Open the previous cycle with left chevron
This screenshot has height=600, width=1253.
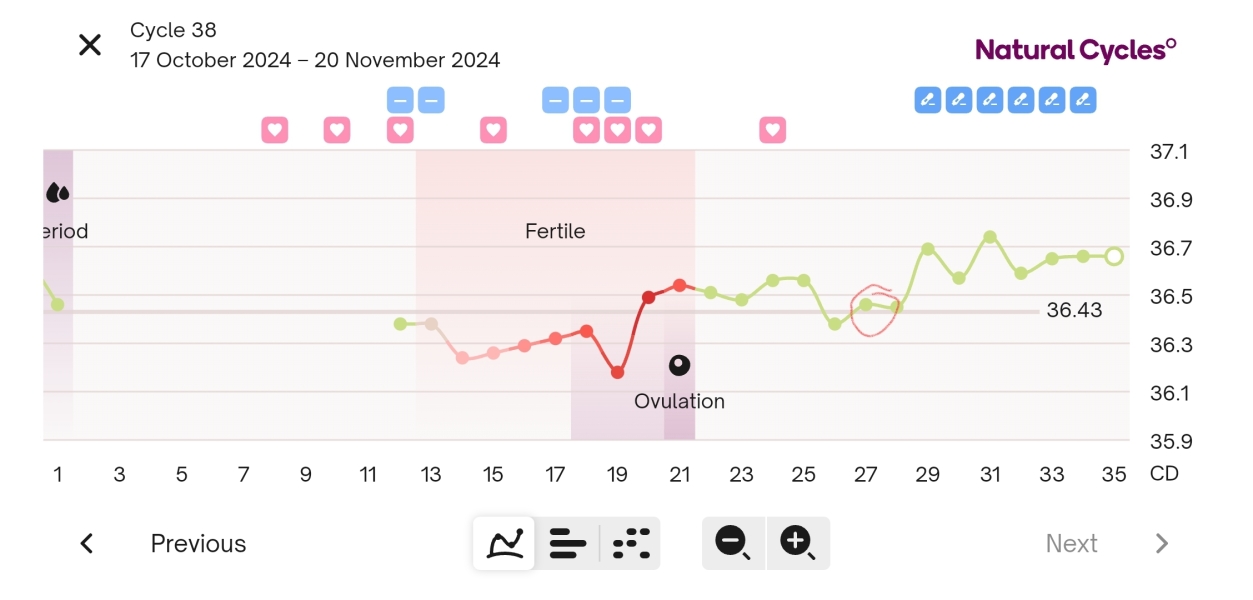click(86, 543)
